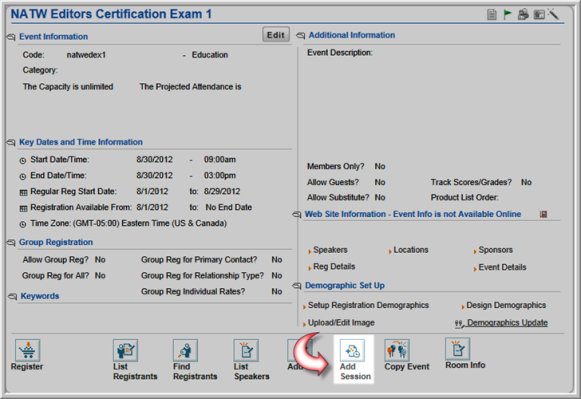Screen dimensions: 581x399
Task: Collapse the Group Registration section
Action: pos(11,243)
